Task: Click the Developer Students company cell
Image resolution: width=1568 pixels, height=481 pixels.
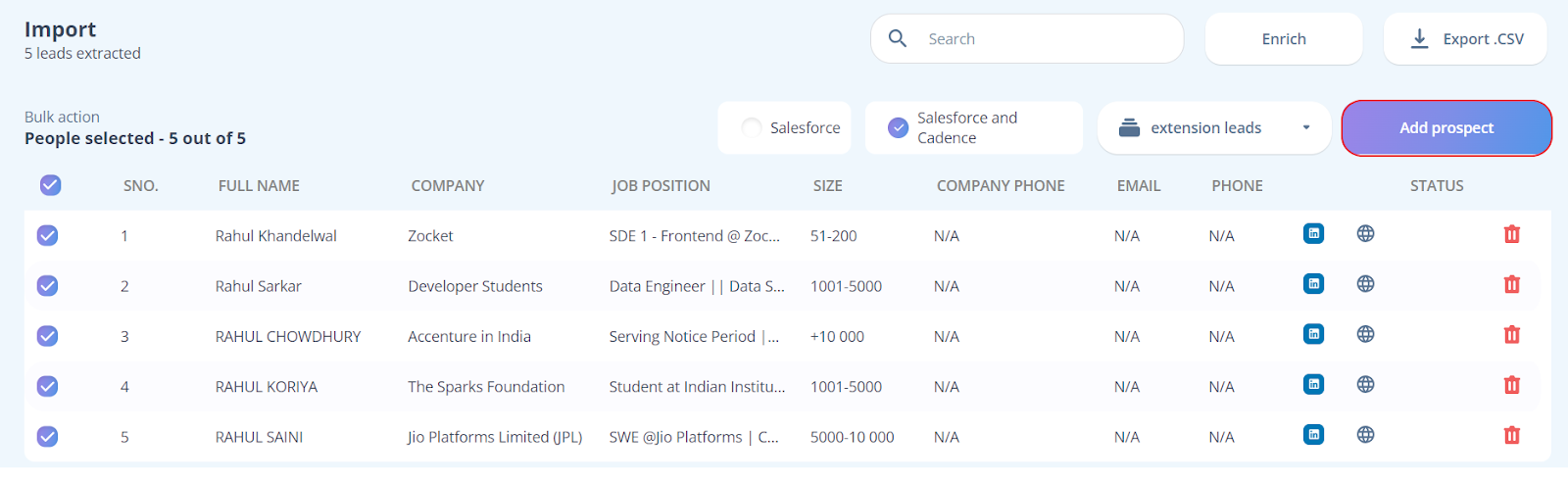Action: click(x=475, y=286)
